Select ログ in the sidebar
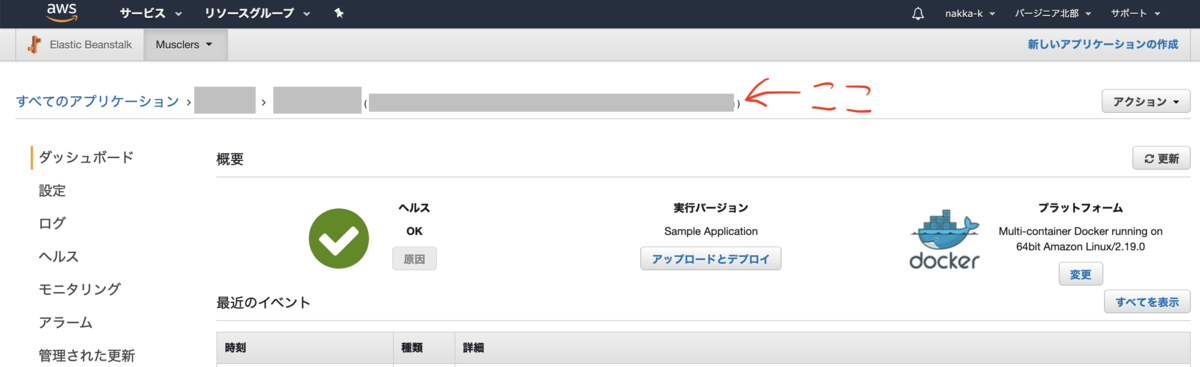Image resolution: width=1200 pixels, height=367 pixels. coord(52,223)
